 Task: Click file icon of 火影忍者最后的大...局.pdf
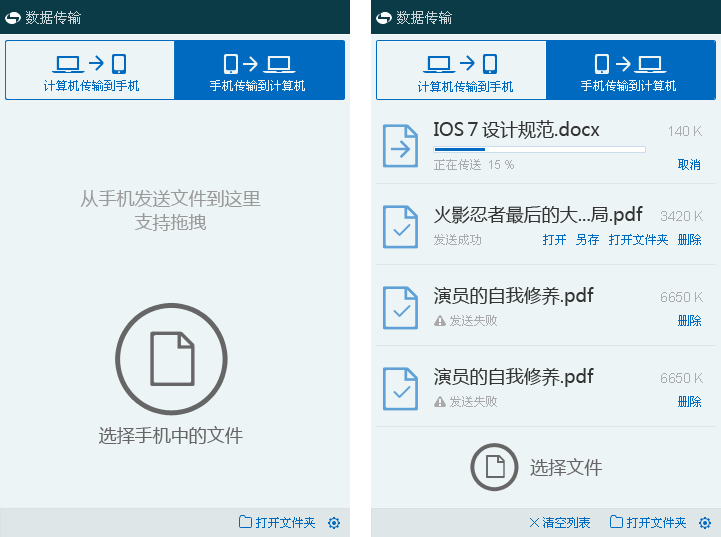tap(401, 227)
